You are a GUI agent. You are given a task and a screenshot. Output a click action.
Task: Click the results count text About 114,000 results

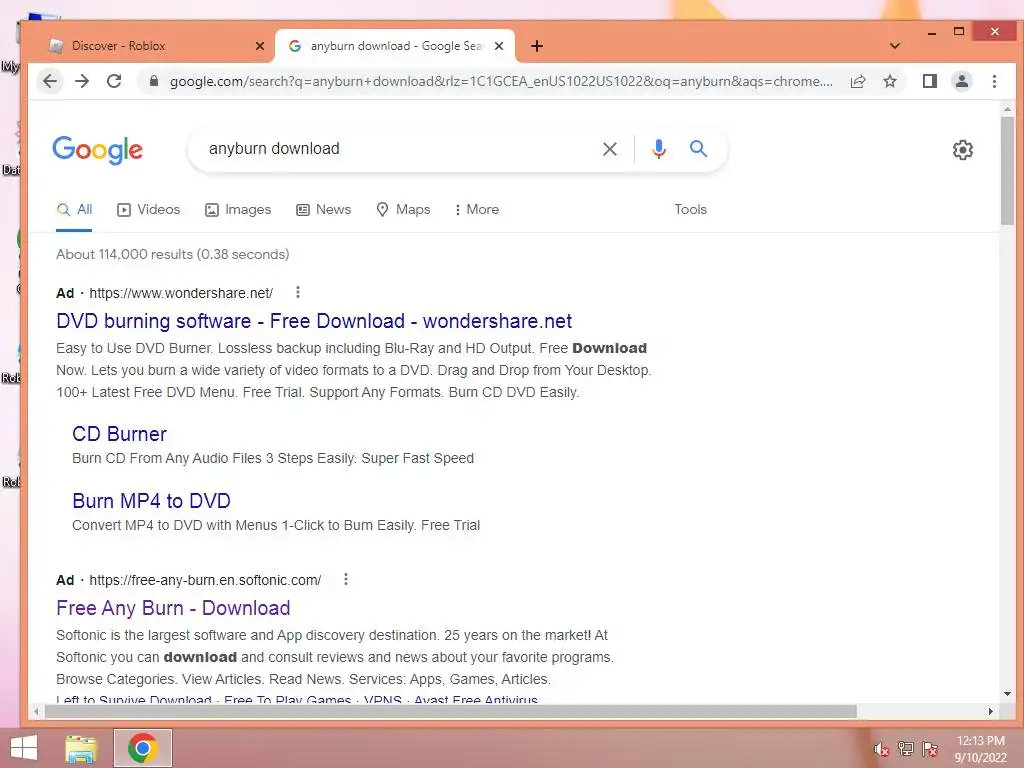tap(172, 254)
